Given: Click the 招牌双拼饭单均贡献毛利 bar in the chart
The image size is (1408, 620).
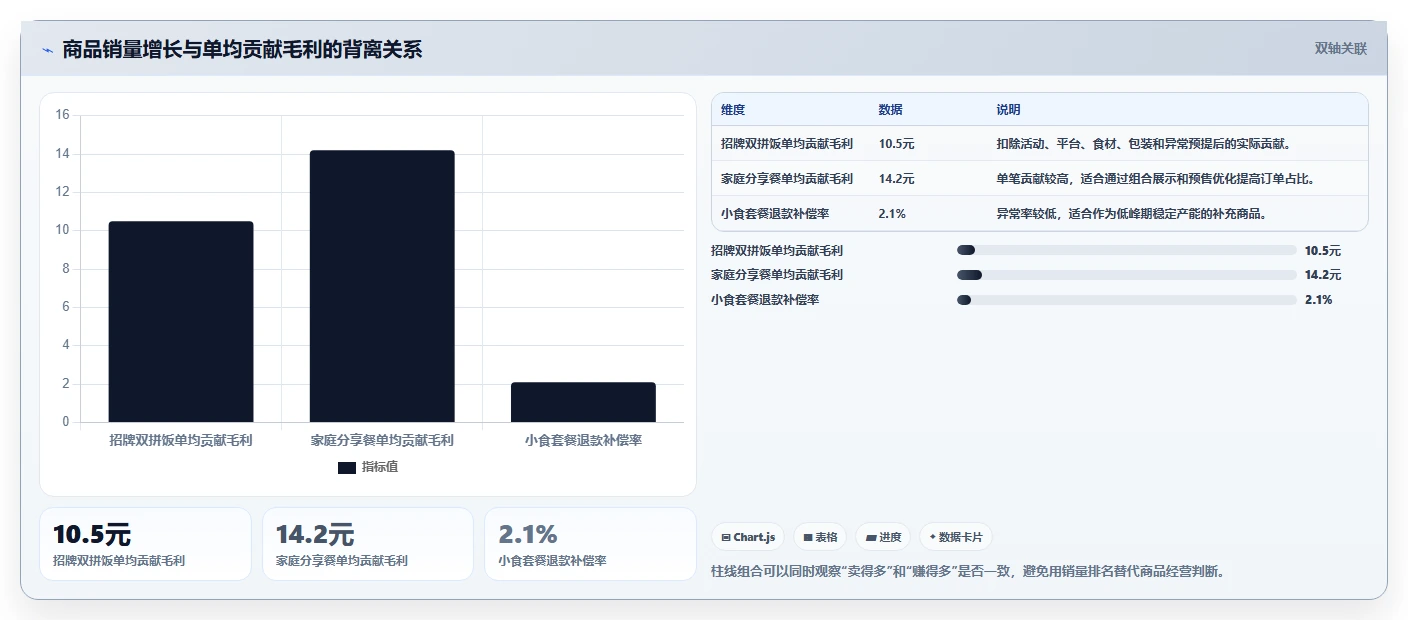Looking at the screenshot, I should click(181, 322).
